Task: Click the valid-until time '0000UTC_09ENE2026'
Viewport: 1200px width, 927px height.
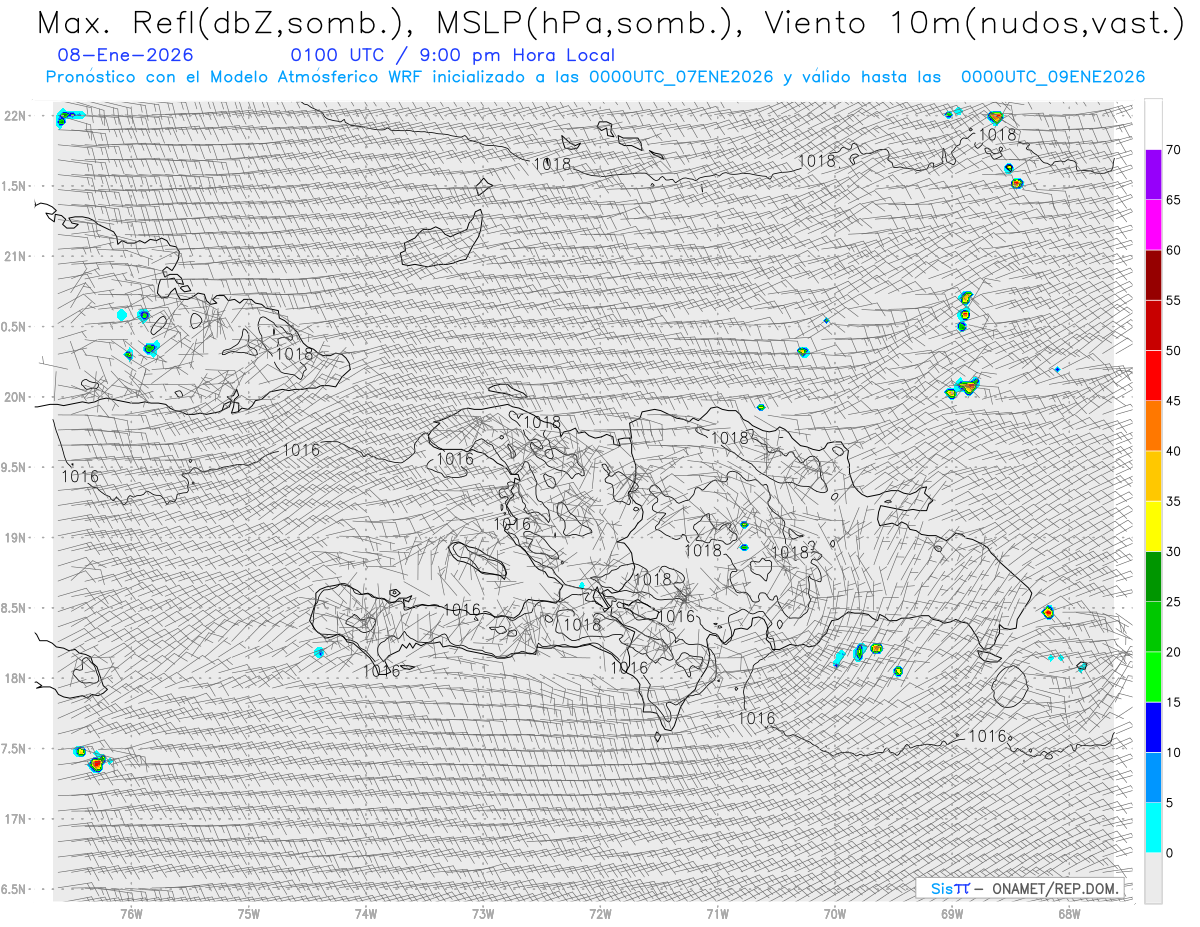Action: pyautogui.click(x=1053, y=77)
